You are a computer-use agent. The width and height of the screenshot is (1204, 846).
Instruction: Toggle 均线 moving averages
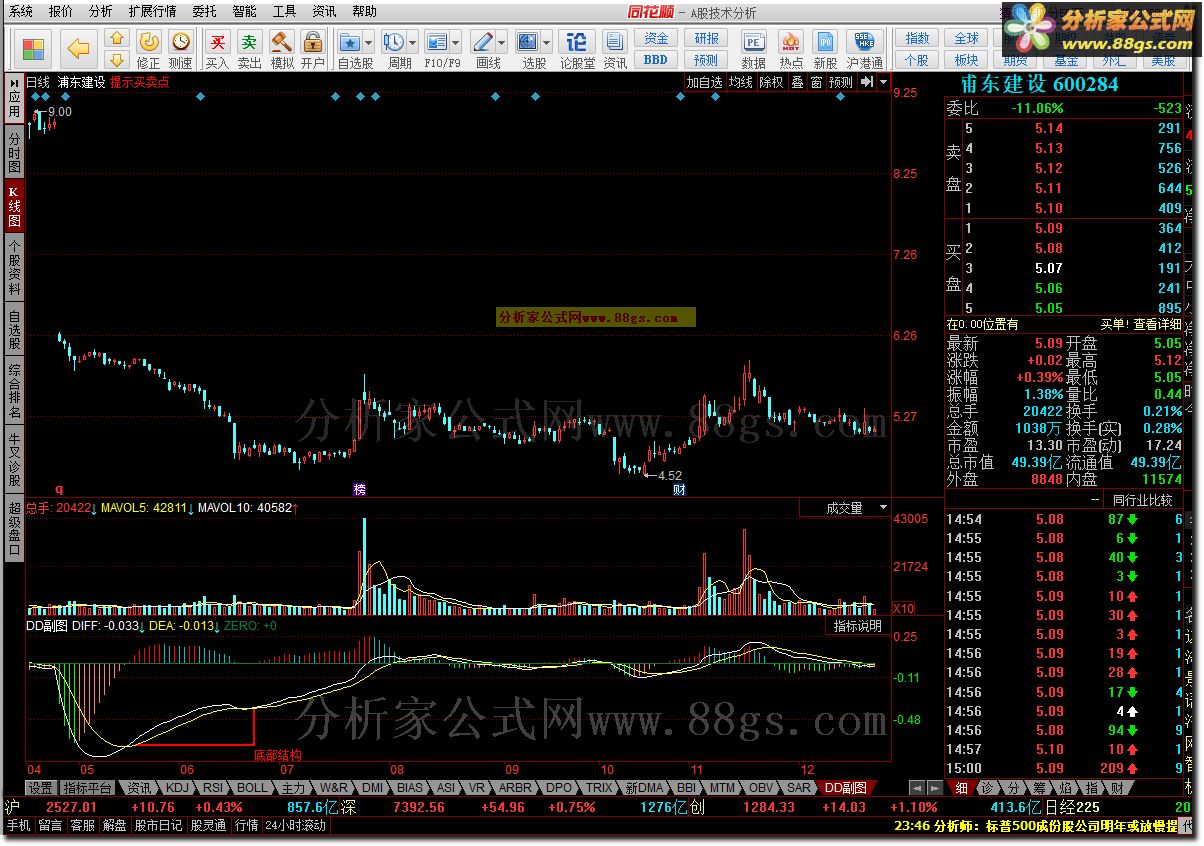click(x=740, y=82)
